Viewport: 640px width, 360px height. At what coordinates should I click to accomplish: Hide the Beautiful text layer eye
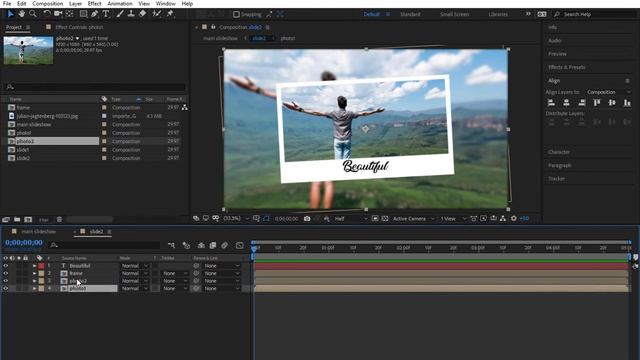click(6, 266)
